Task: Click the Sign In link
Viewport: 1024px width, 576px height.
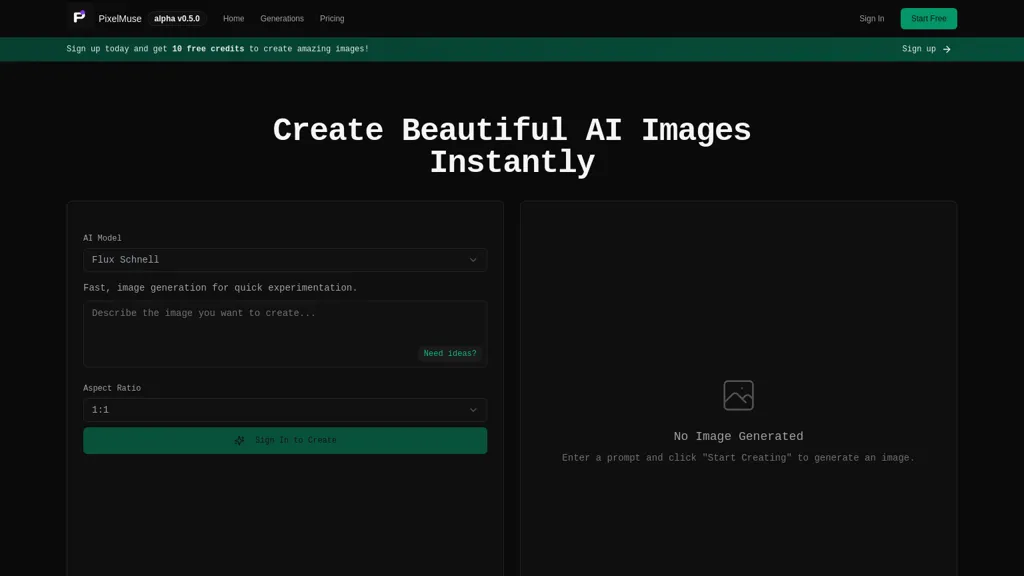Action: coord(871,19)
